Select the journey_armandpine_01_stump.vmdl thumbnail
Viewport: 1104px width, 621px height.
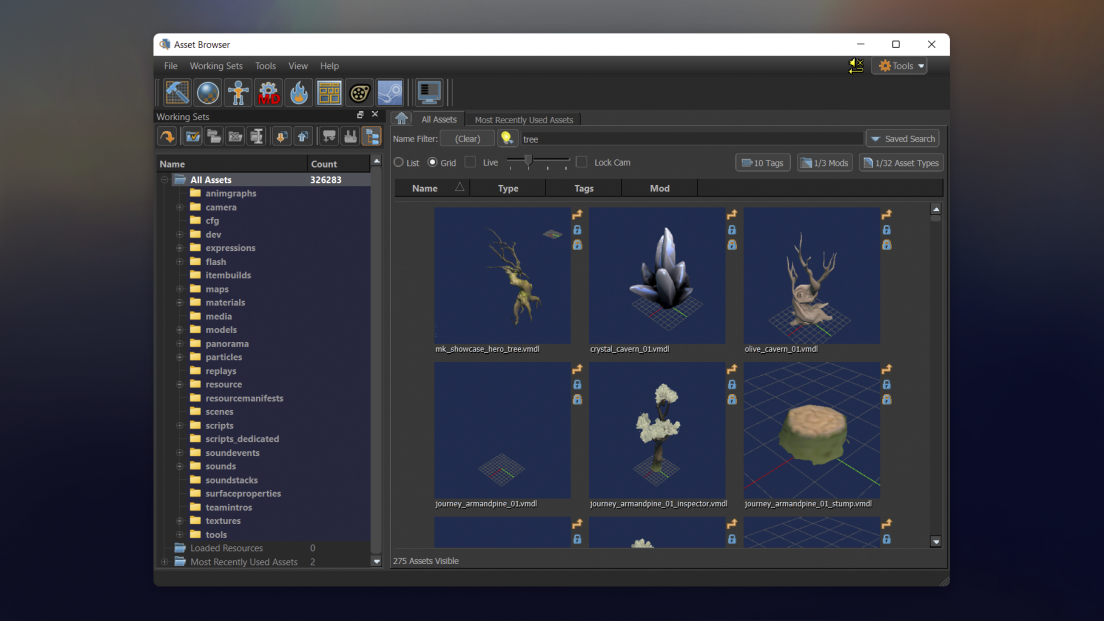pyautogui.click(x=812, y=430)
